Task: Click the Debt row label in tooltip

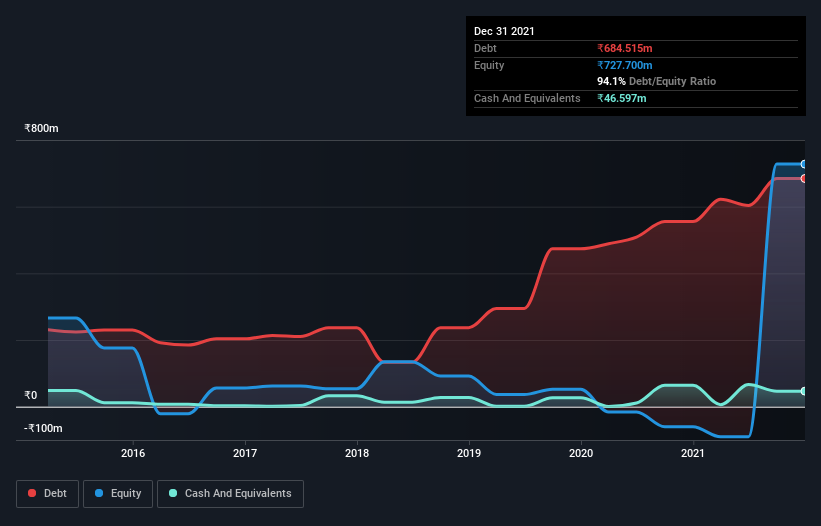Action: click(485, 48)
